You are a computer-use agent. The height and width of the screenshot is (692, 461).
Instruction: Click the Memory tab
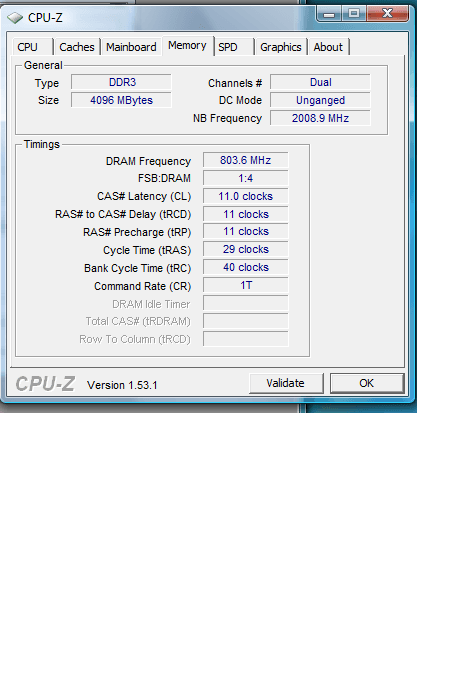point(187,45)
